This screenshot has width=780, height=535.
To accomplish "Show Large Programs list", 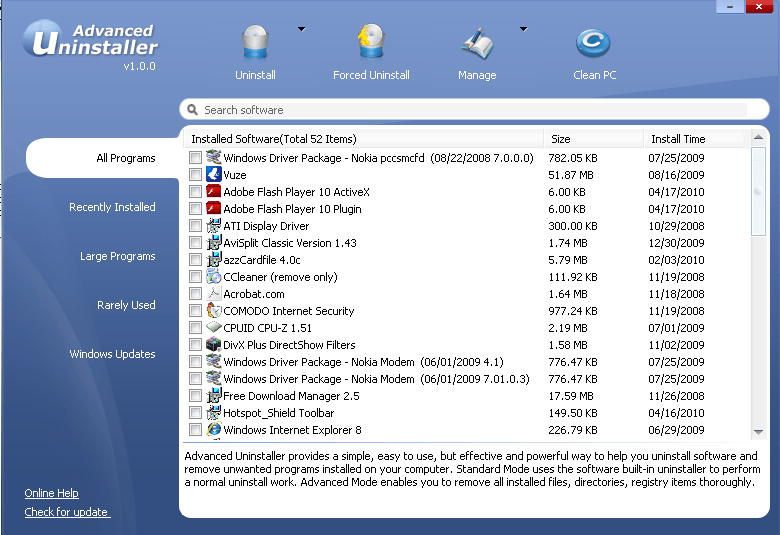I will click(117, 256).
